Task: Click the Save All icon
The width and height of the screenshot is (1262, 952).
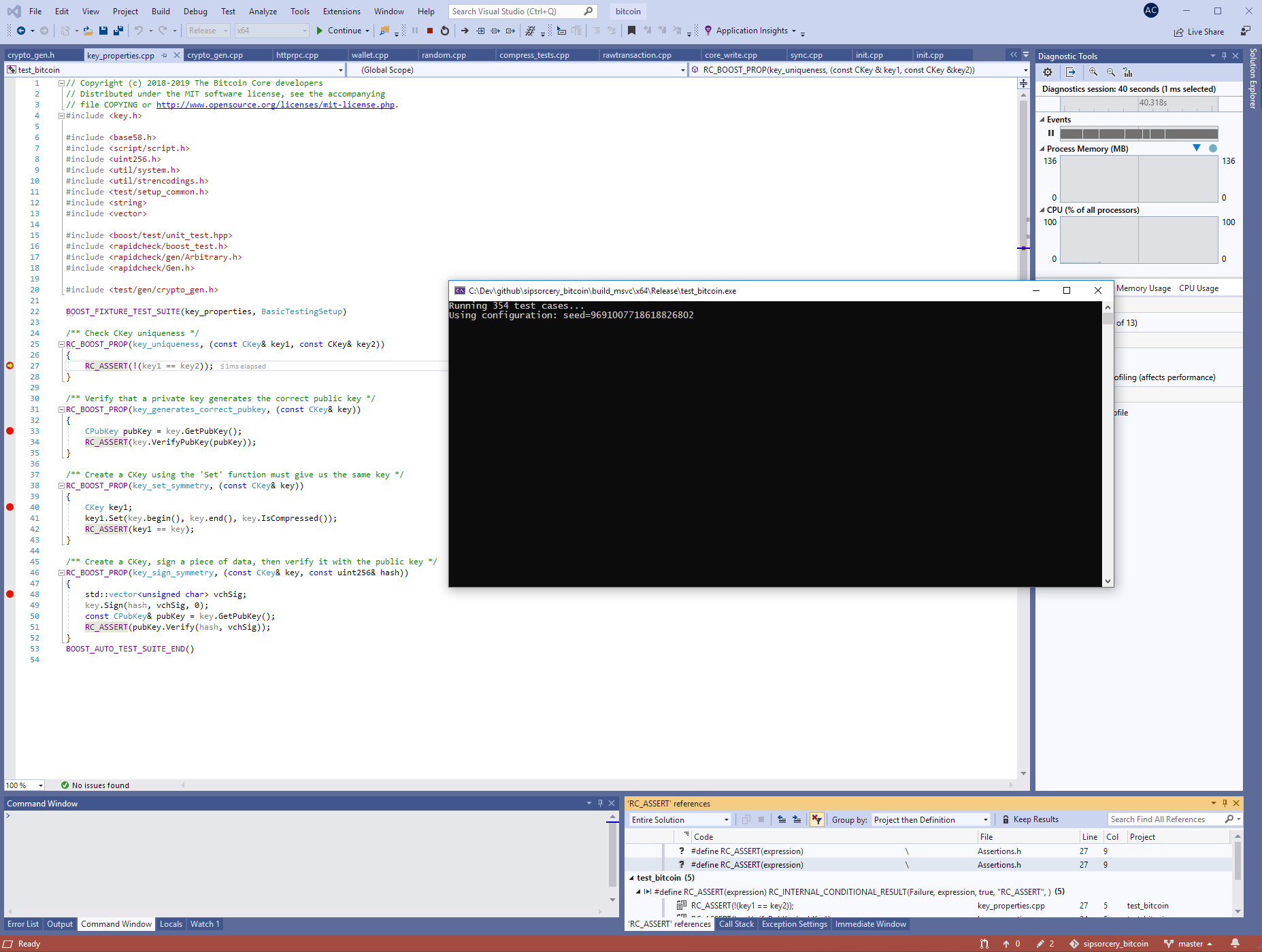Action: coord(118,31)
